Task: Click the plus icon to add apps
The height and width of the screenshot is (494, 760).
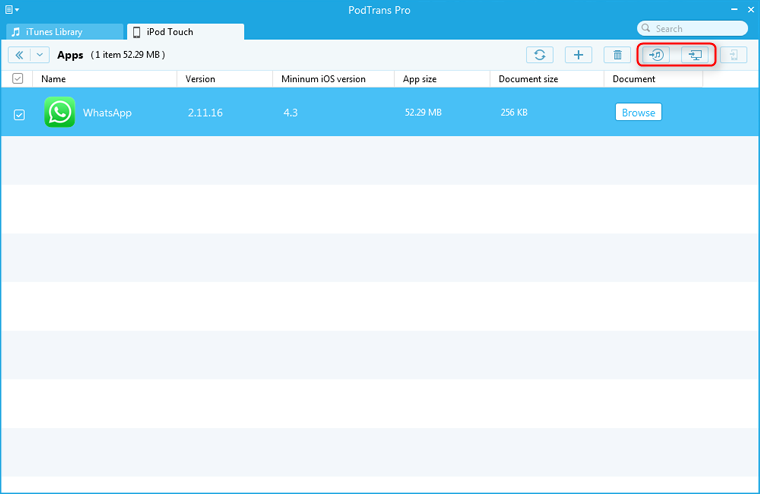Action: tap(578, 55)
